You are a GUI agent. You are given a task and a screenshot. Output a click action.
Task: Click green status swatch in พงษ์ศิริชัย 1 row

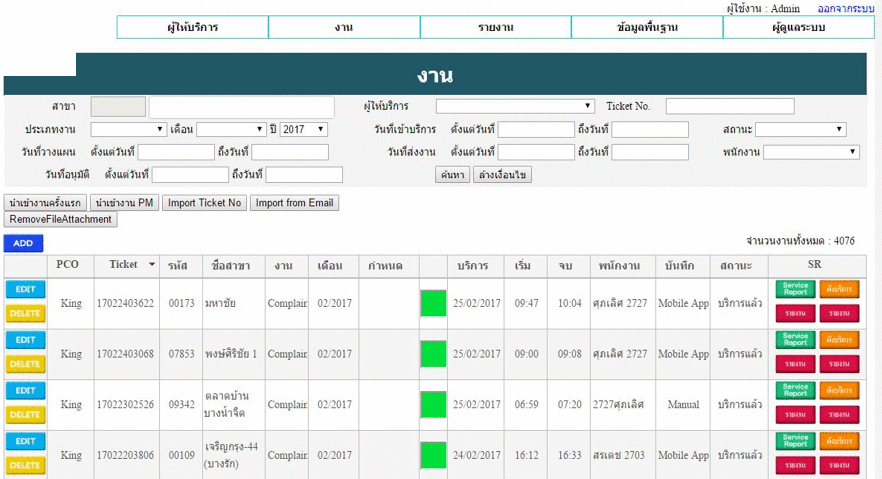(x=433, y=354)
